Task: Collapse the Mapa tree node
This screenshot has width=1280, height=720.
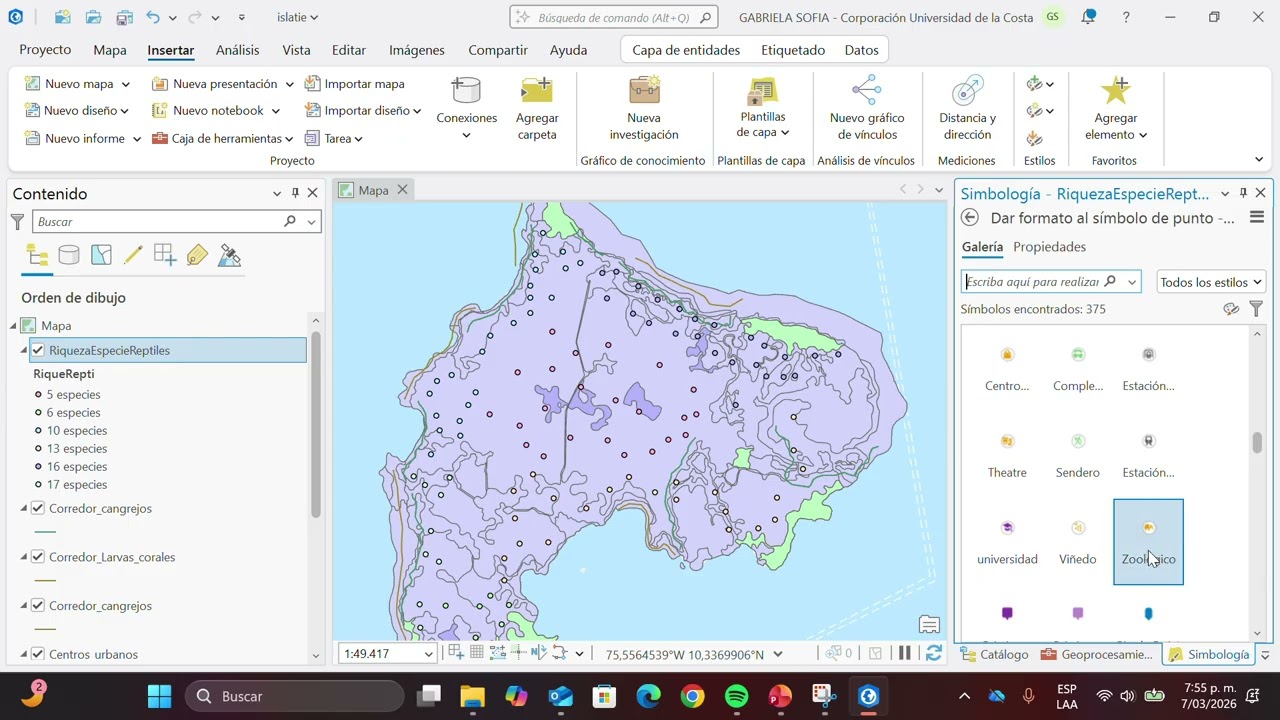Action: coord(14,325)
